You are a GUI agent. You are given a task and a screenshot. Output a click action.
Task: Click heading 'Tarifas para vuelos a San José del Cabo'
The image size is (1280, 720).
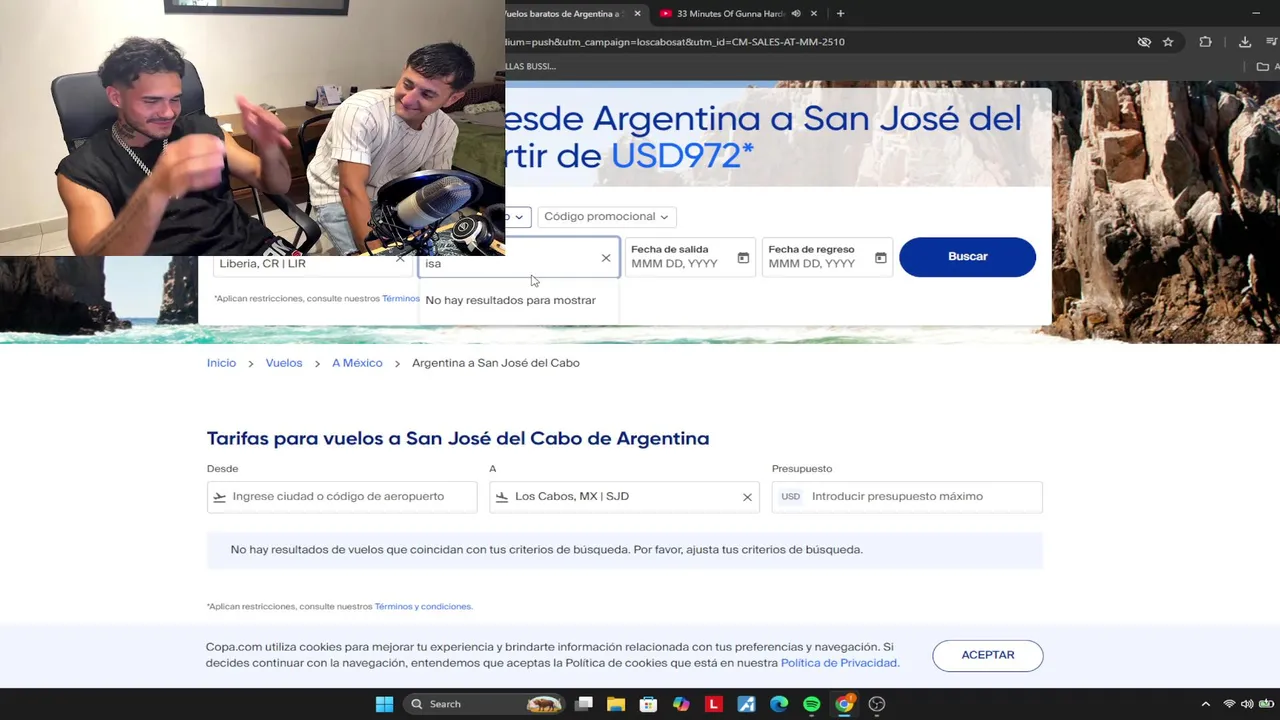(458, 438)
